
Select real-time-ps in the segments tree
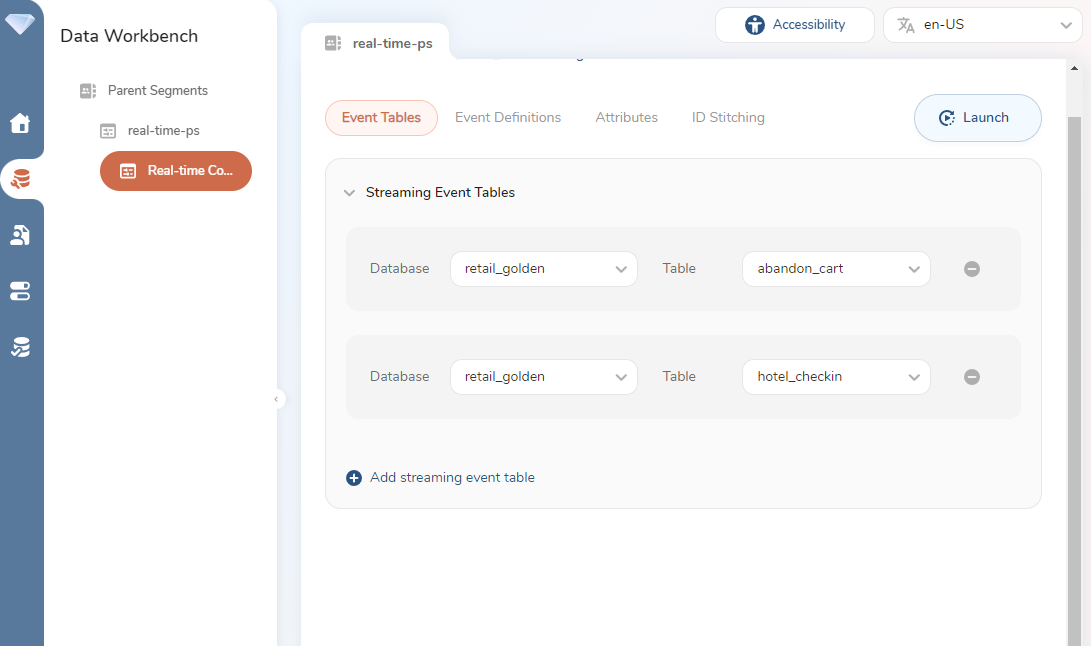coord(163,131)
